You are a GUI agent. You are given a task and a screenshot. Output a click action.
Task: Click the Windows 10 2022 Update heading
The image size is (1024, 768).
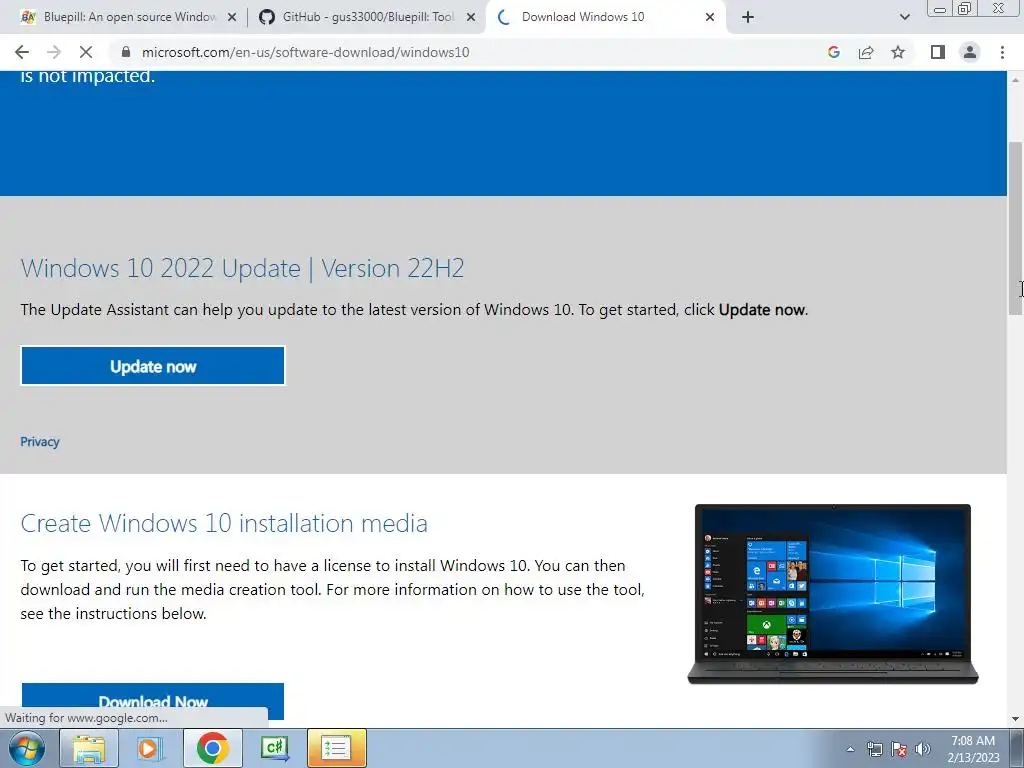[x=242, y=268]
